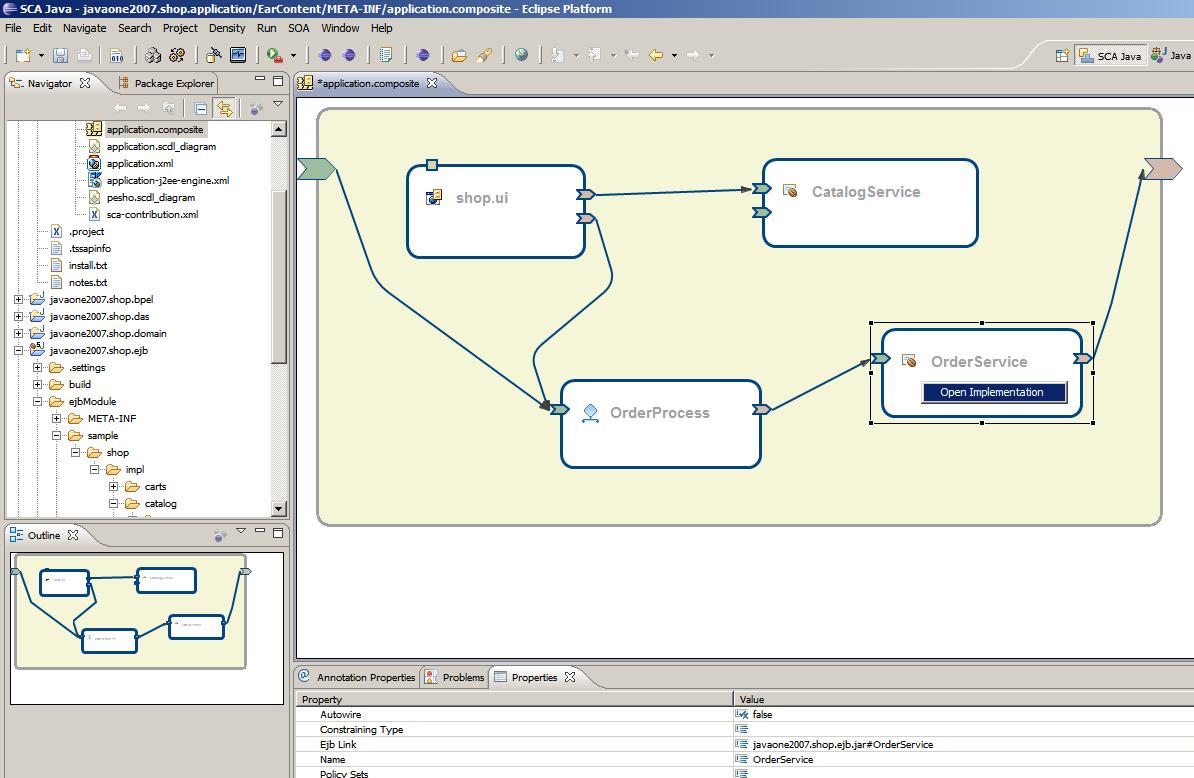Viewport: 1194px width, 778px height.
Task: Click the open folder toolbar icon
Action: pyautogui.click(x=459, y=55)
